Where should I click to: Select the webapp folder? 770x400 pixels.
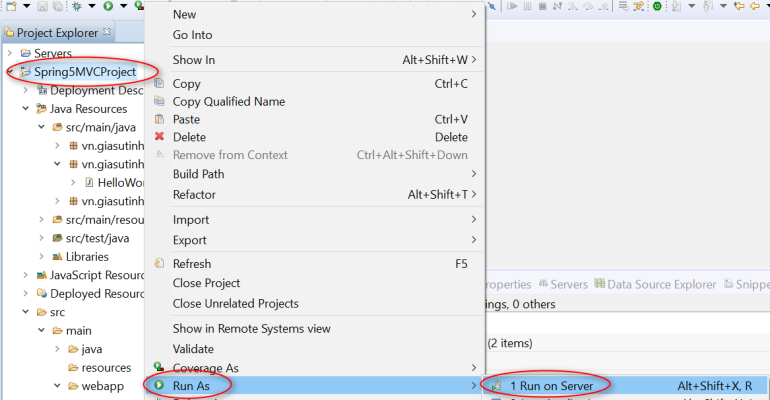pyautogui.click(x=102, y=386)
